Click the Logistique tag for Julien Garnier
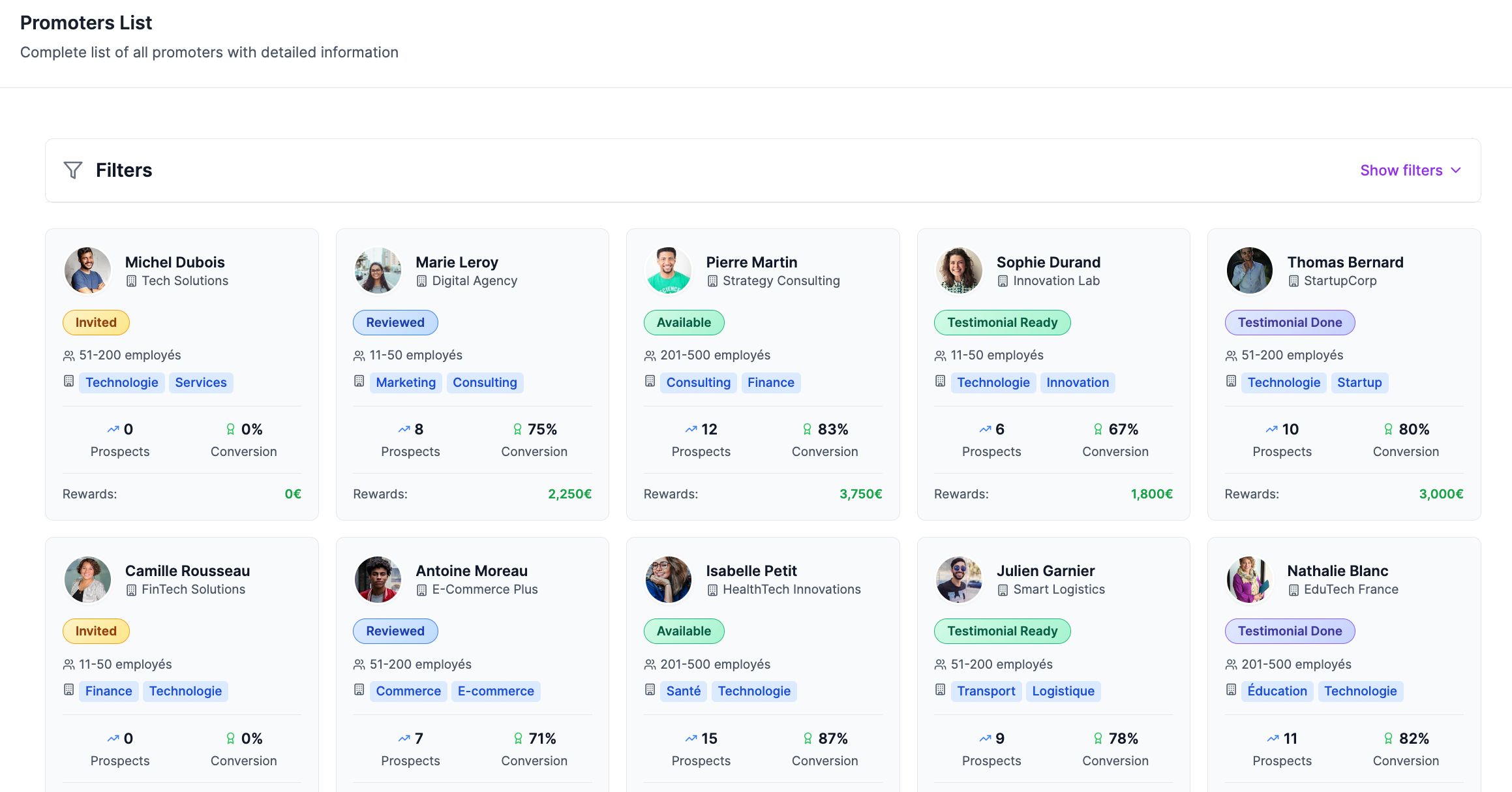 [1063, 692]
